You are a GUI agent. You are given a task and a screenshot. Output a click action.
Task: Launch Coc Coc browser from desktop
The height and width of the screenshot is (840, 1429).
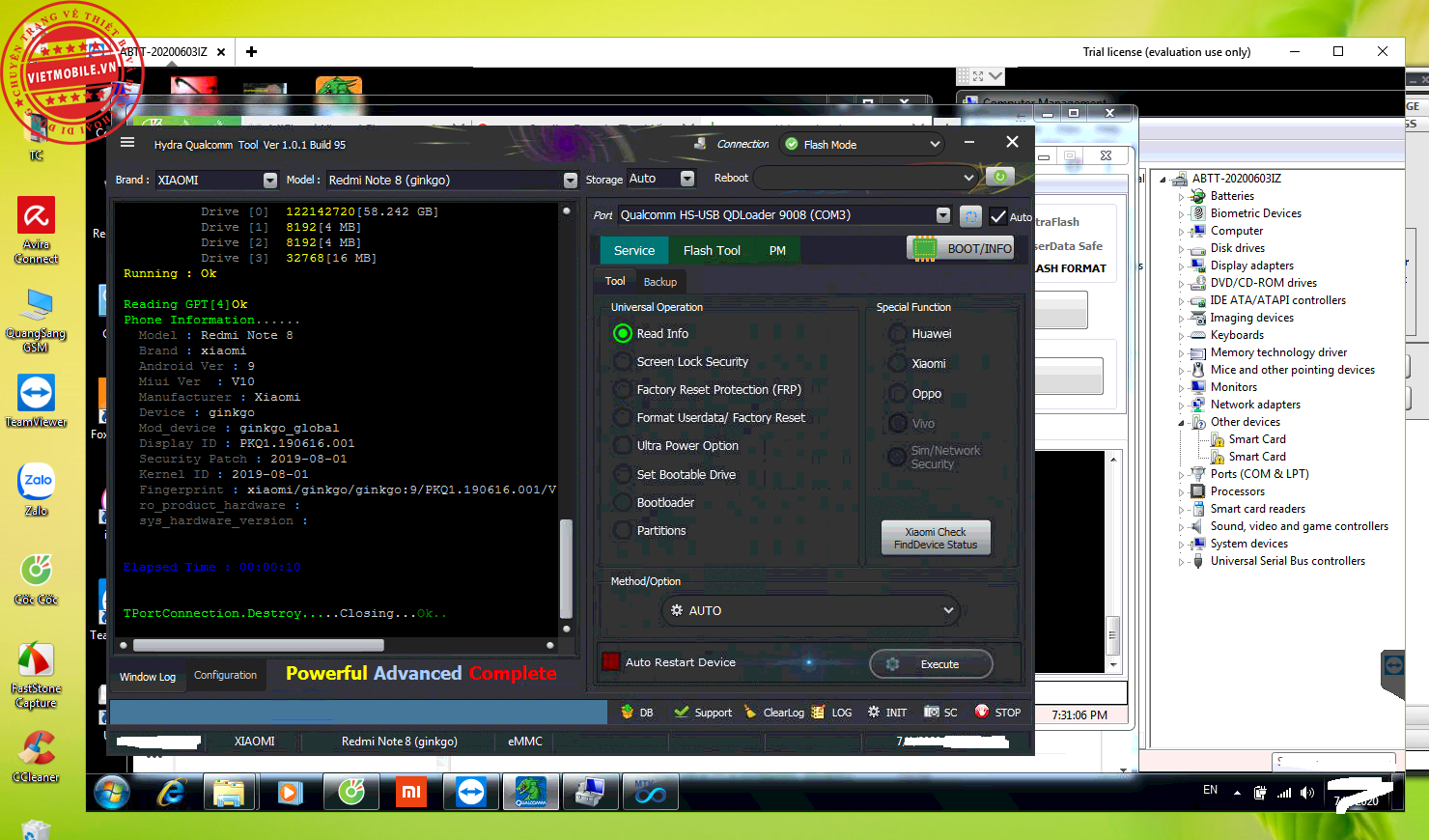pyautogui.click(x=36, y=578)
